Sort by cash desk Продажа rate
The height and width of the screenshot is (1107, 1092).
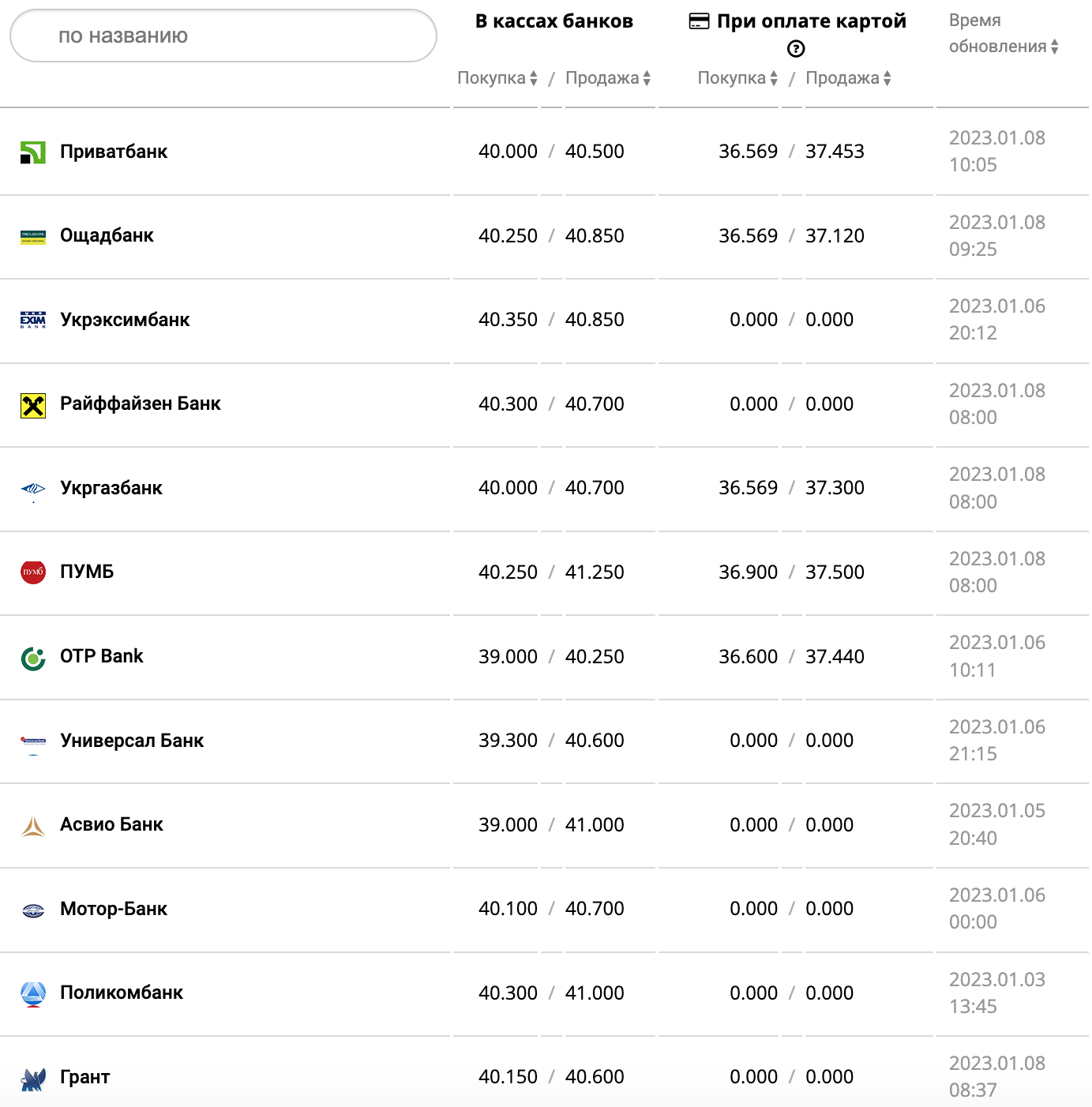[608, 78]
